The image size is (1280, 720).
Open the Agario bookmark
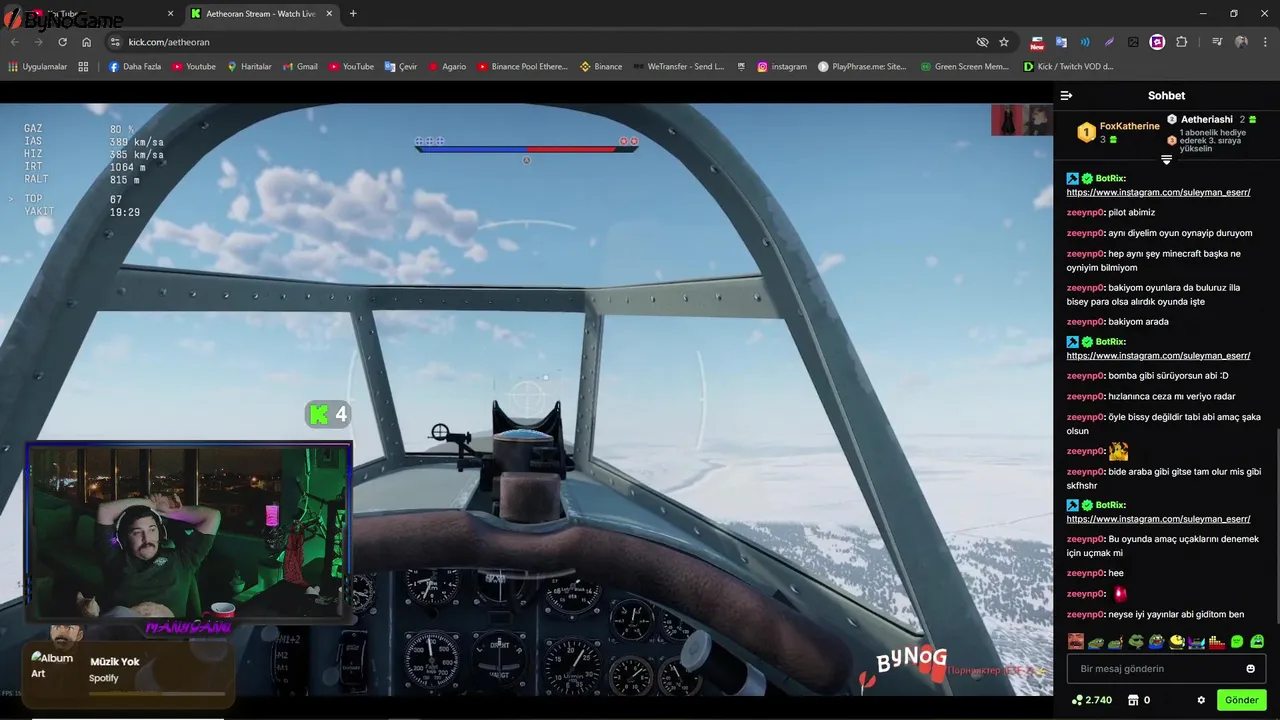[447, 67]
